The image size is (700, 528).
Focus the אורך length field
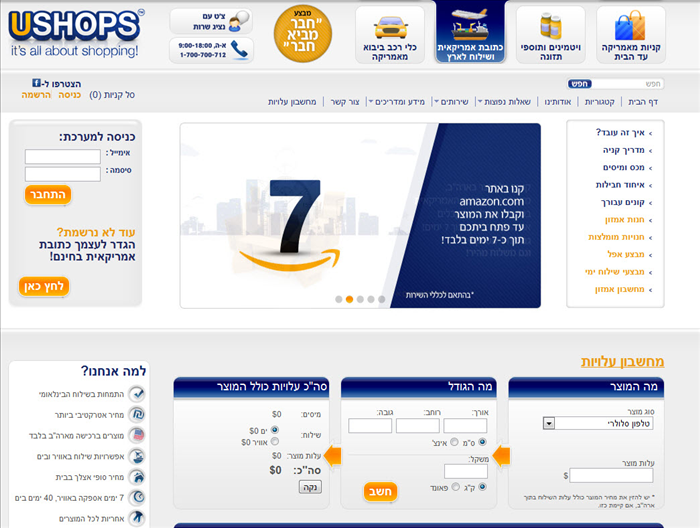coord(465,426)
